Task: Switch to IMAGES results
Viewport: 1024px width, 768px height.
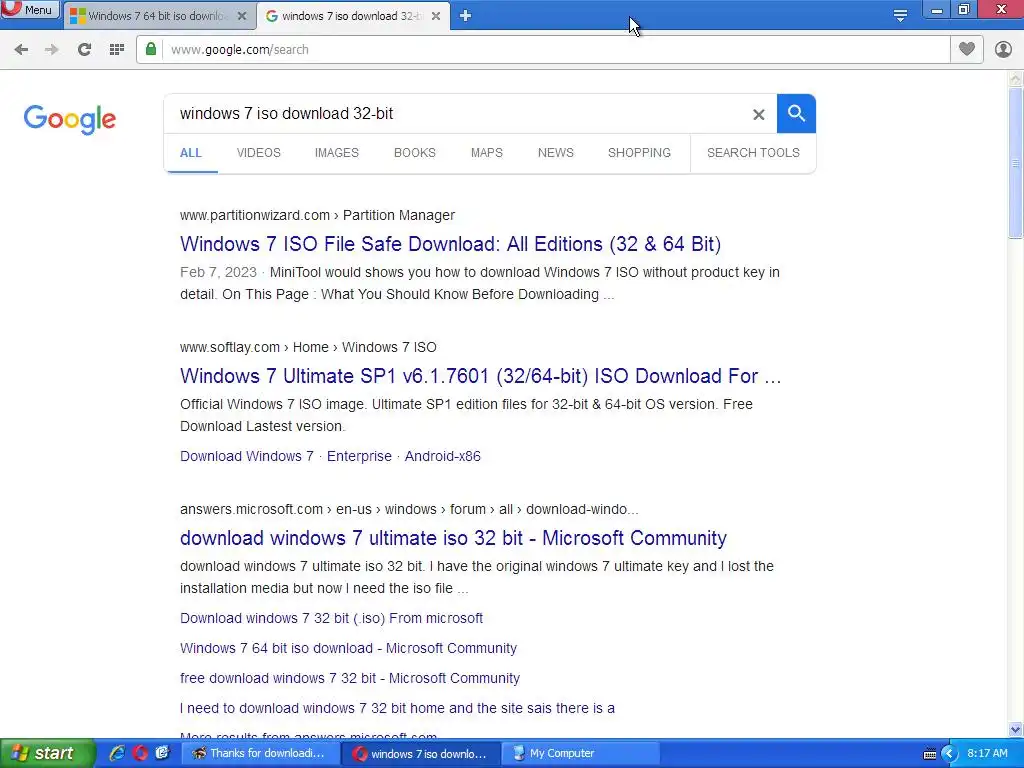Action: point(337,153)
